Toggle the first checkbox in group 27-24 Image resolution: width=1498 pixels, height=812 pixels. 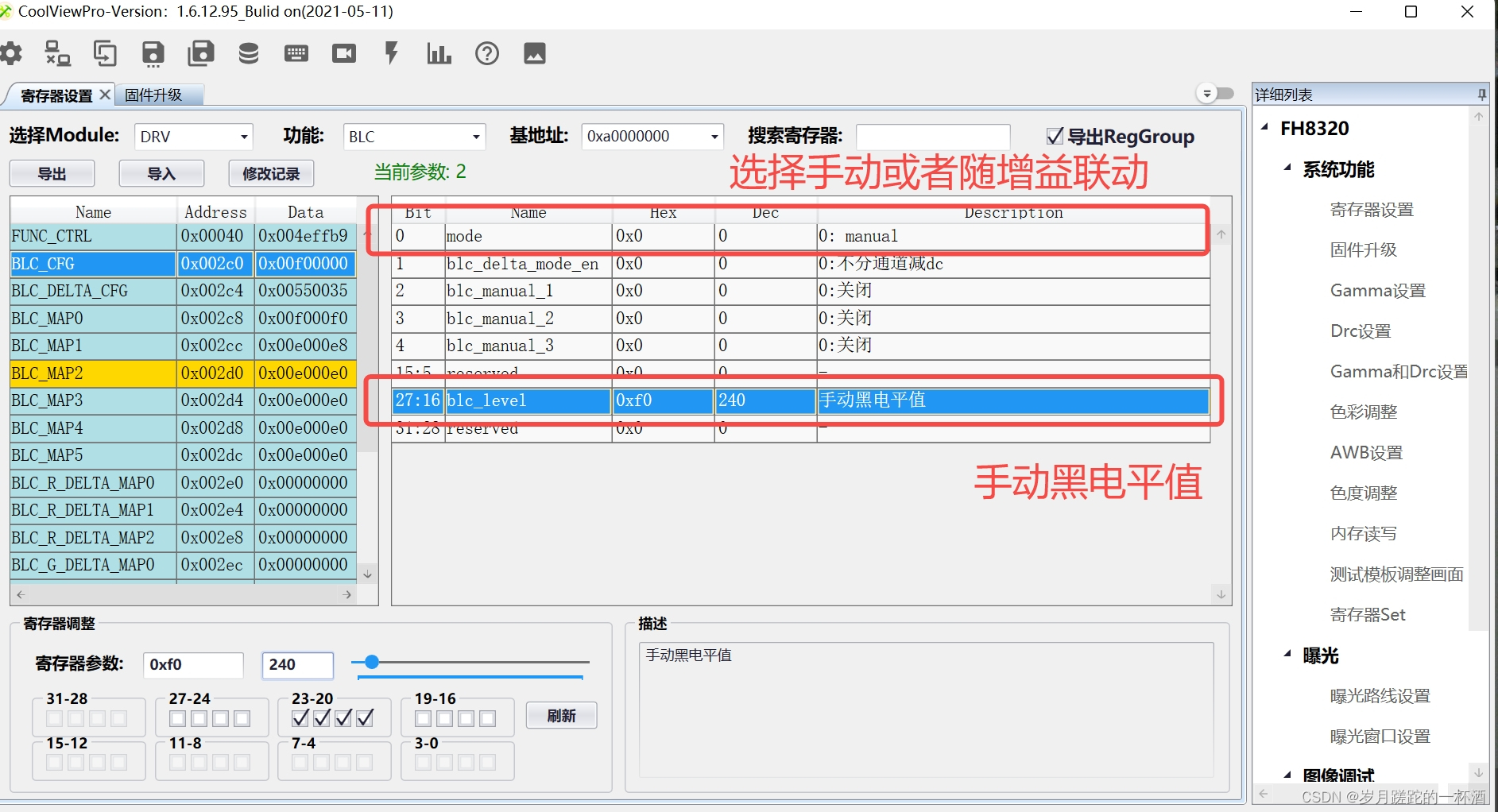point(178,718)
